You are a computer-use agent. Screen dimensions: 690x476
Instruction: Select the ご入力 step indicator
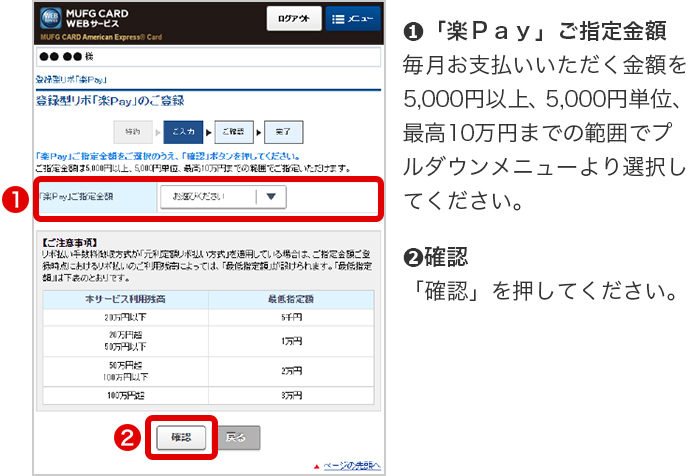point(182,131)
